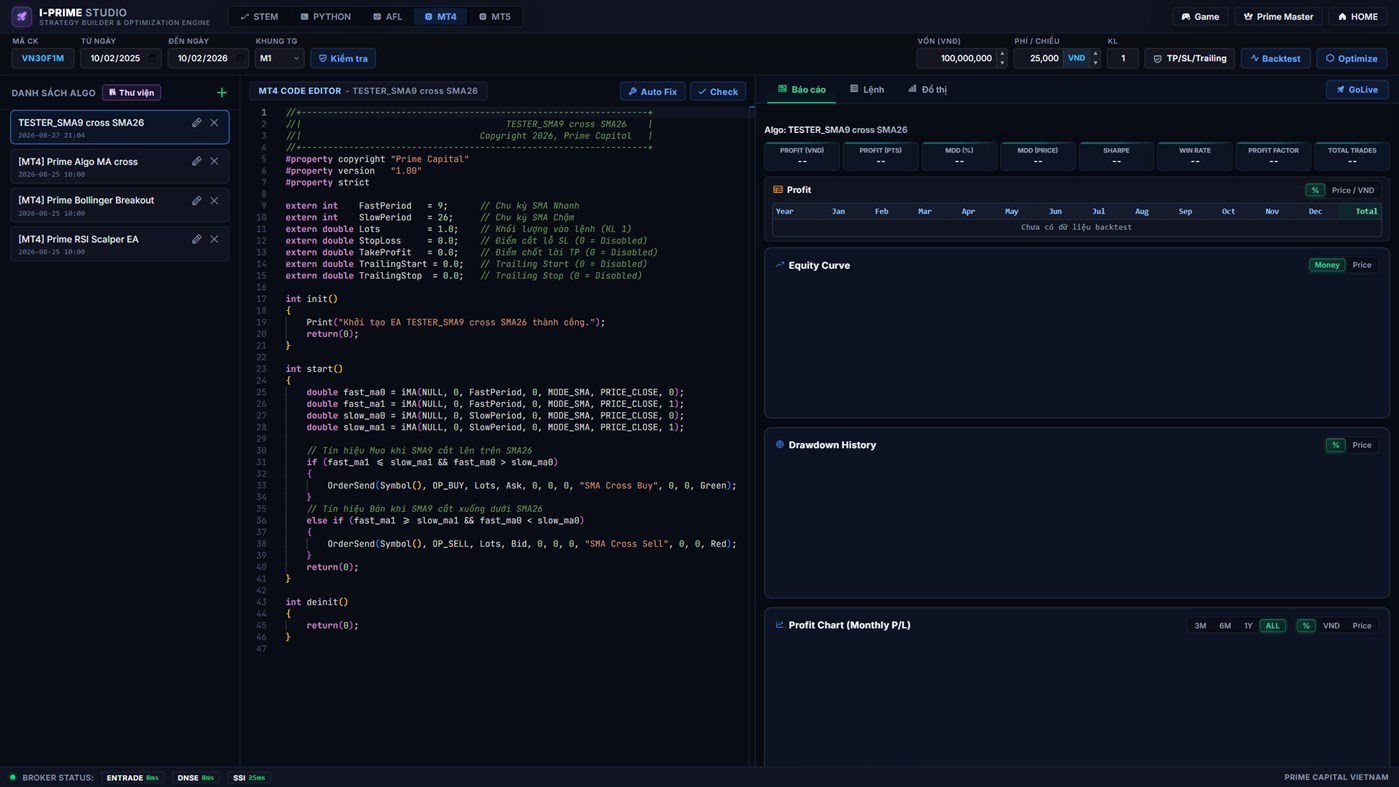Increase the Phí / Chiều fee value
This screenshot has height=787, width=1399.
pos(1095,54)
